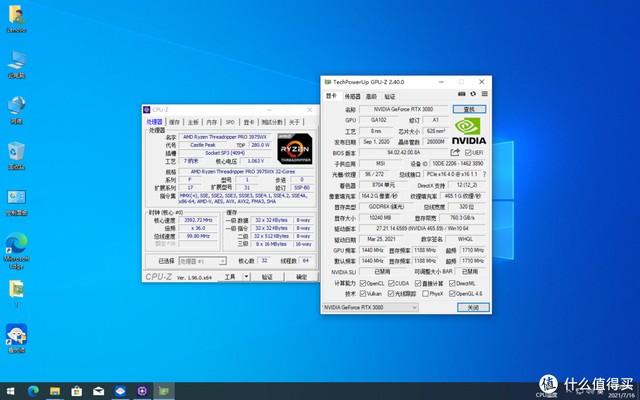
Task: Click the GPU name field NVIDIA GeForce RTX 3080
Action: (x=404, y=109)
